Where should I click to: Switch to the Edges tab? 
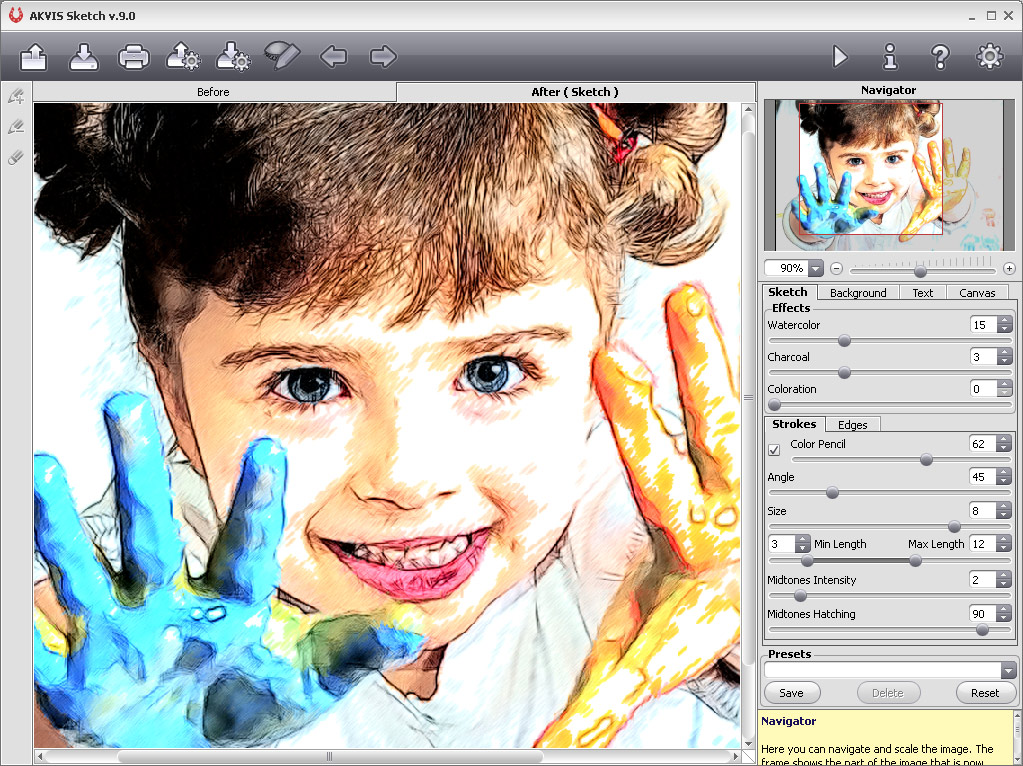tap(852, 425)
